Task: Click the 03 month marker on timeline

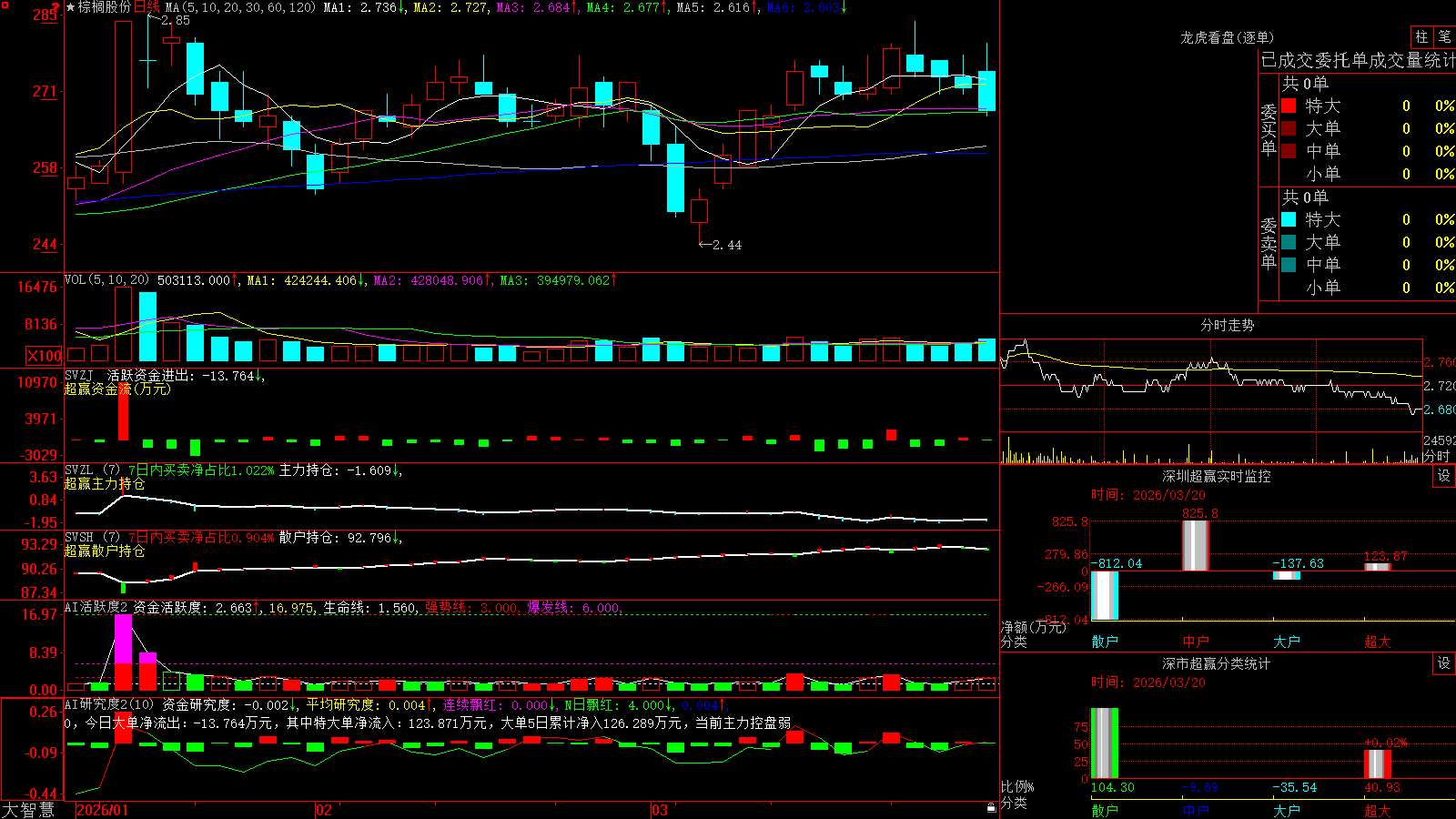Action: click(x=660, y=810)
